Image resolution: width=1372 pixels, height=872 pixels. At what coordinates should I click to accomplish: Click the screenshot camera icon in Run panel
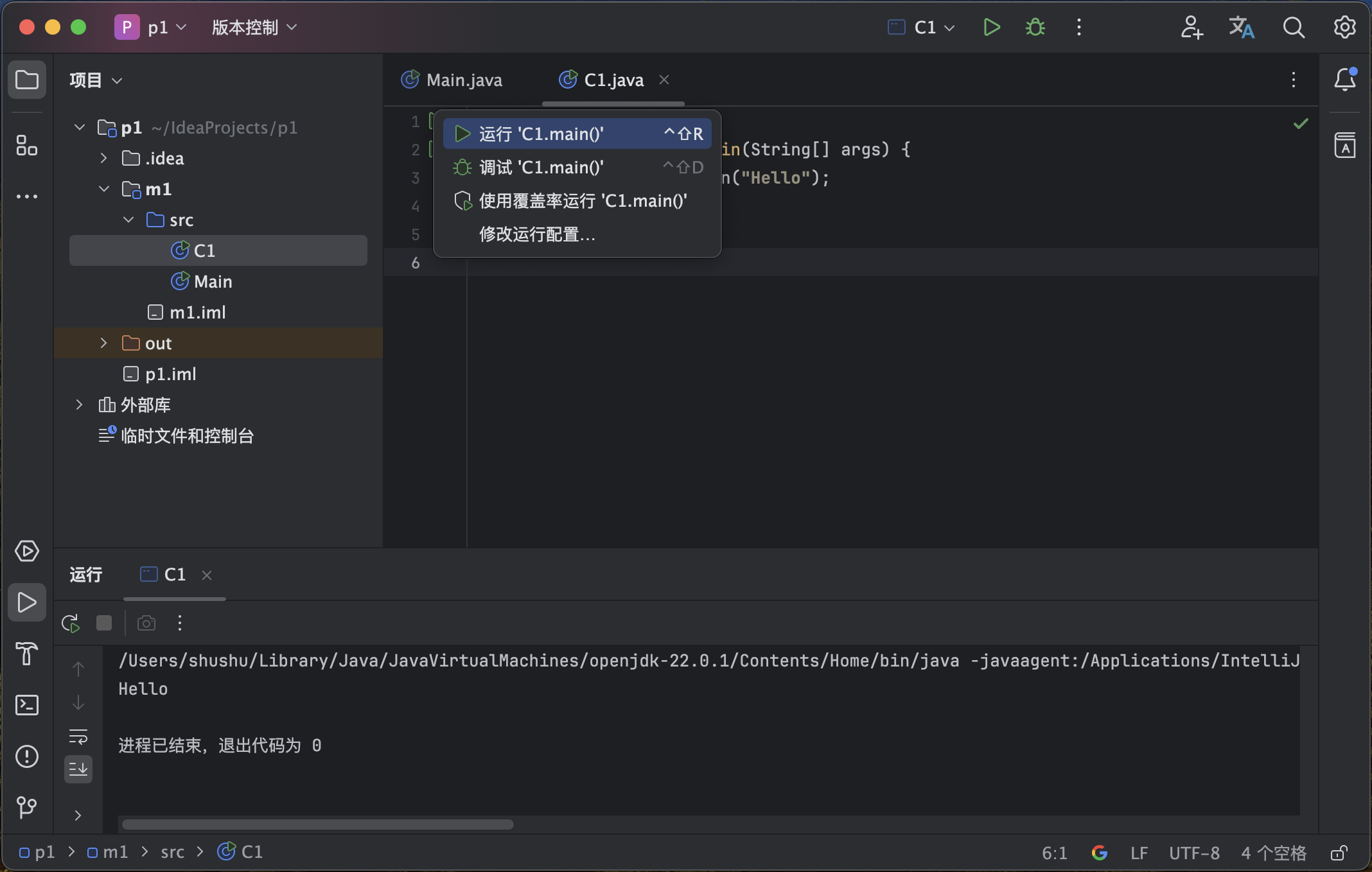pyautogui.click(x=146, y=623)
